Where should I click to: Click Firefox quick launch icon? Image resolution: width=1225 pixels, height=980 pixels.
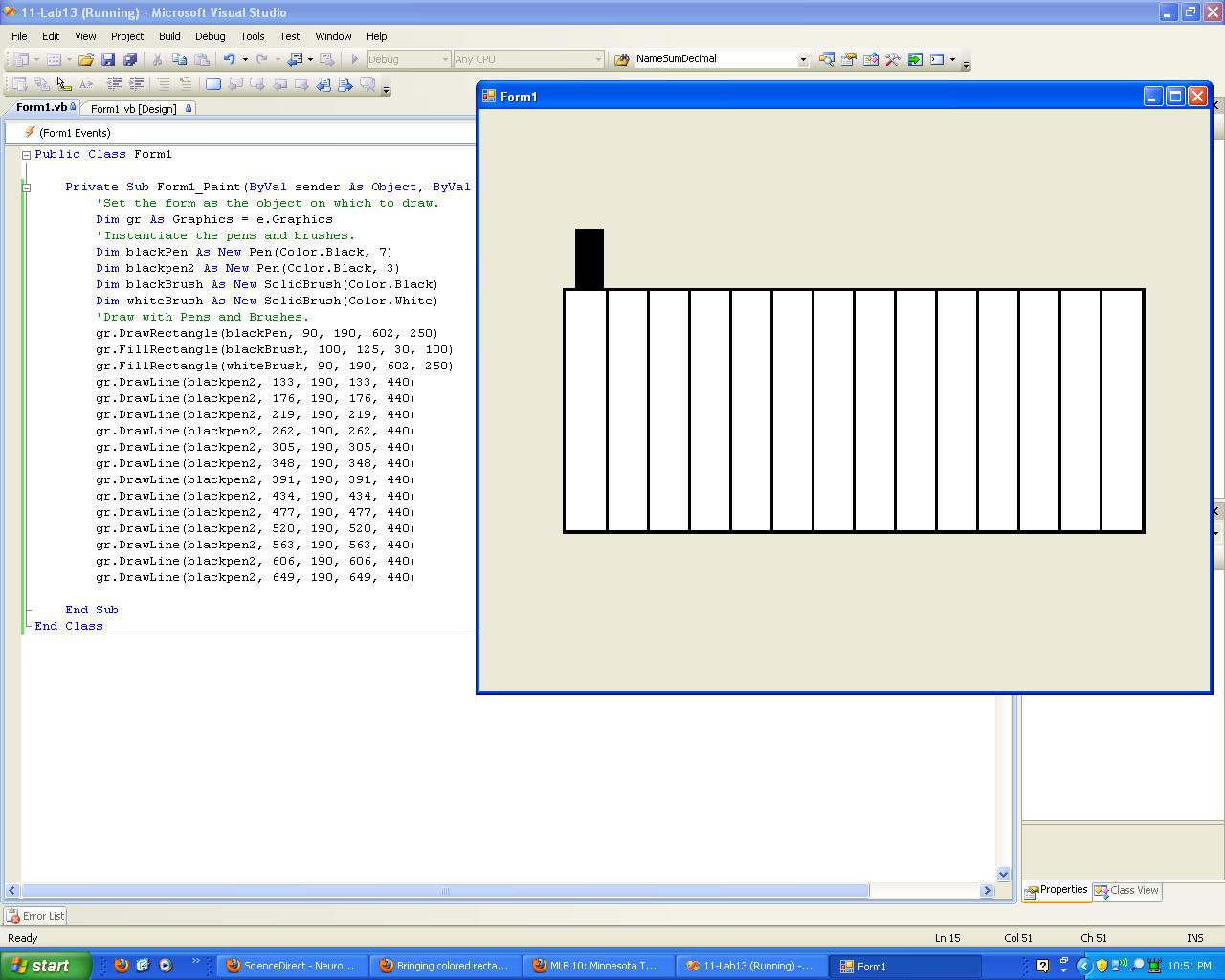click(121, 966)
